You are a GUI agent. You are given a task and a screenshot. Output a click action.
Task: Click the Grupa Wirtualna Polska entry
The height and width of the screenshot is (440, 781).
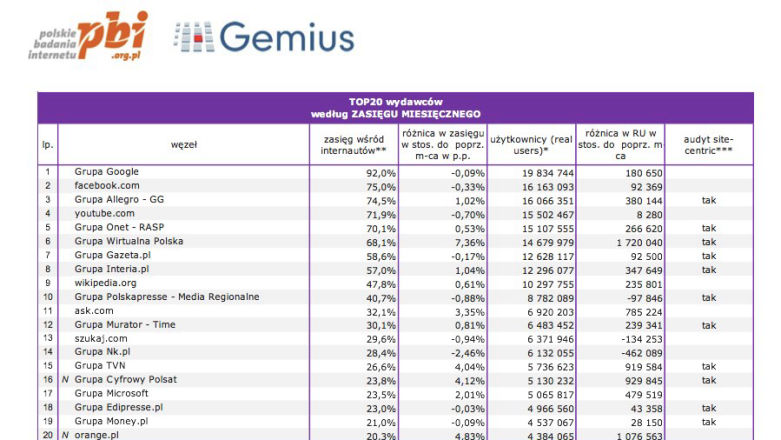coord(128,242)
